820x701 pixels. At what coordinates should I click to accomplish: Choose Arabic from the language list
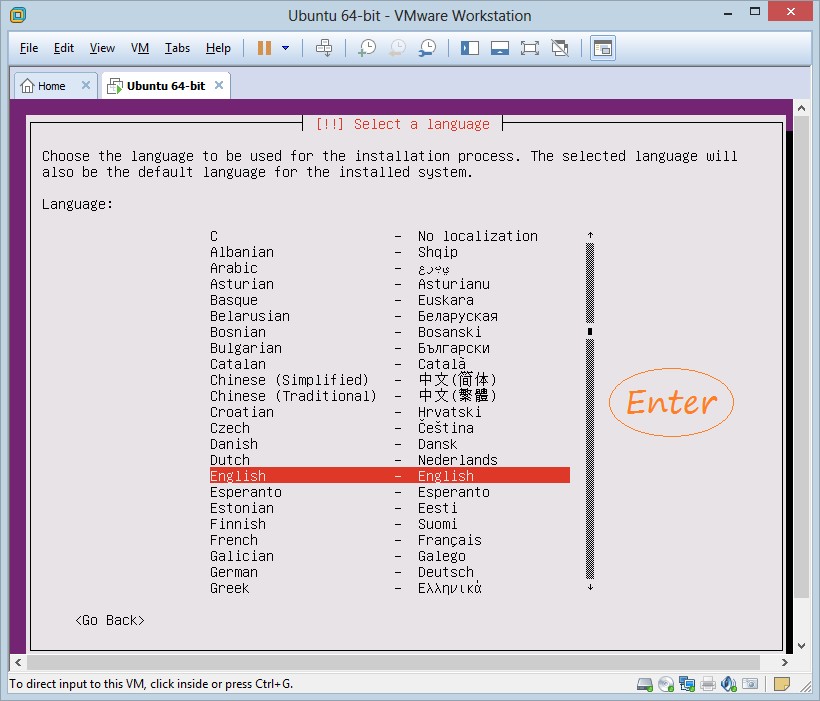[390, 268]
